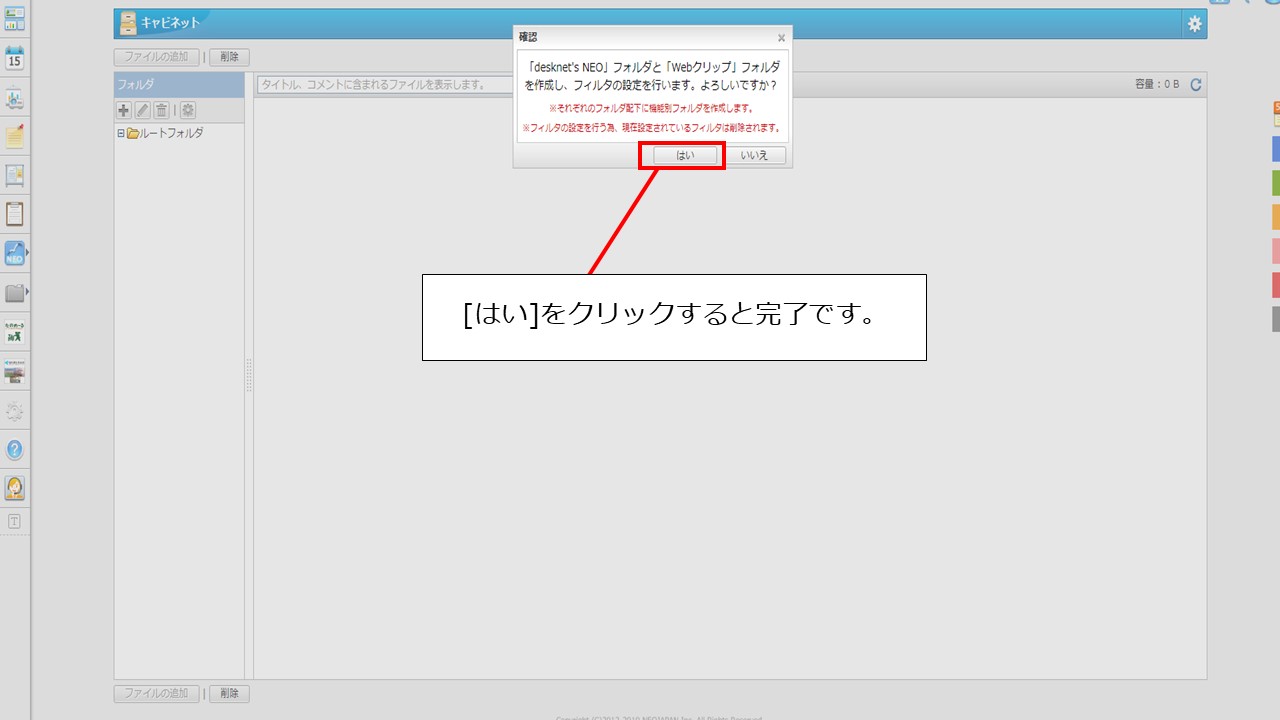The width and height of the screenshot is (1280, 720).
Task: Click the dialog message mentioning desknet's NEO
Action: [652, 75]
